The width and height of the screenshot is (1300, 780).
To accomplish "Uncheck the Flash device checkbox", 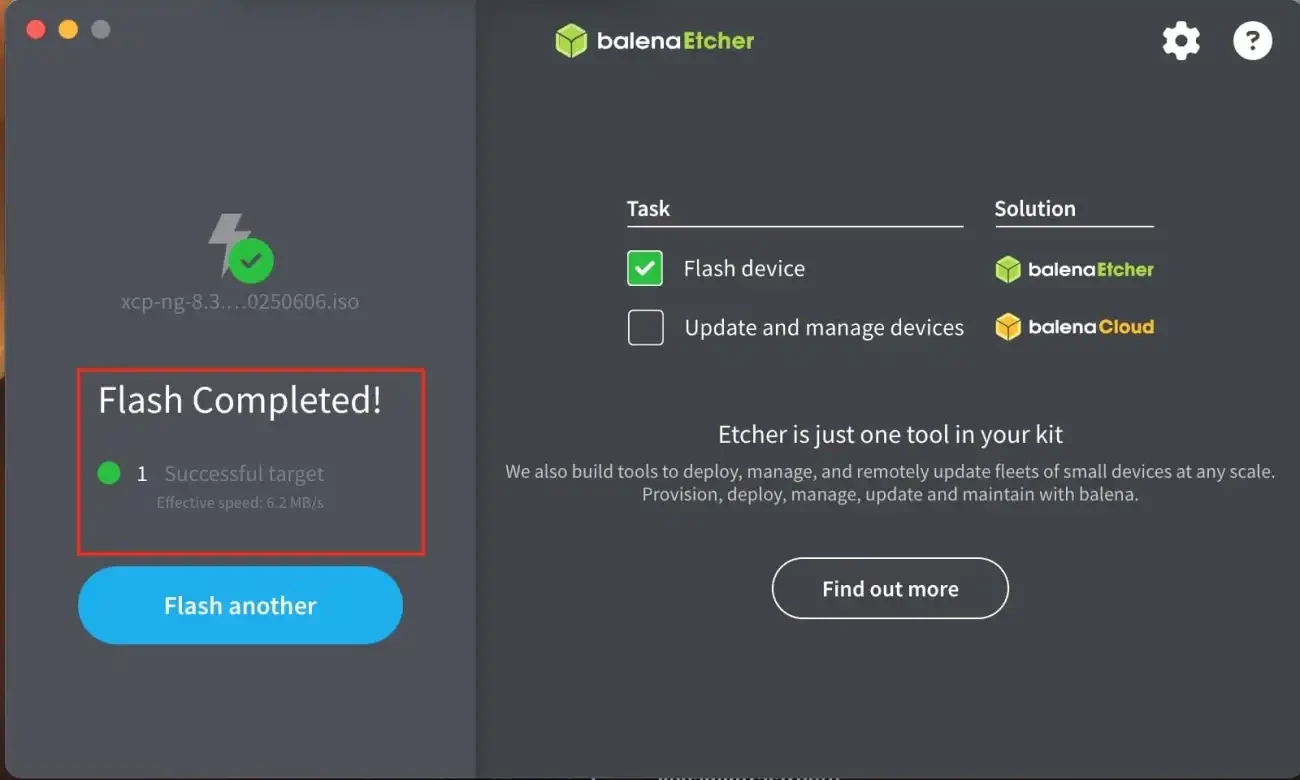I will click(645, 268).
